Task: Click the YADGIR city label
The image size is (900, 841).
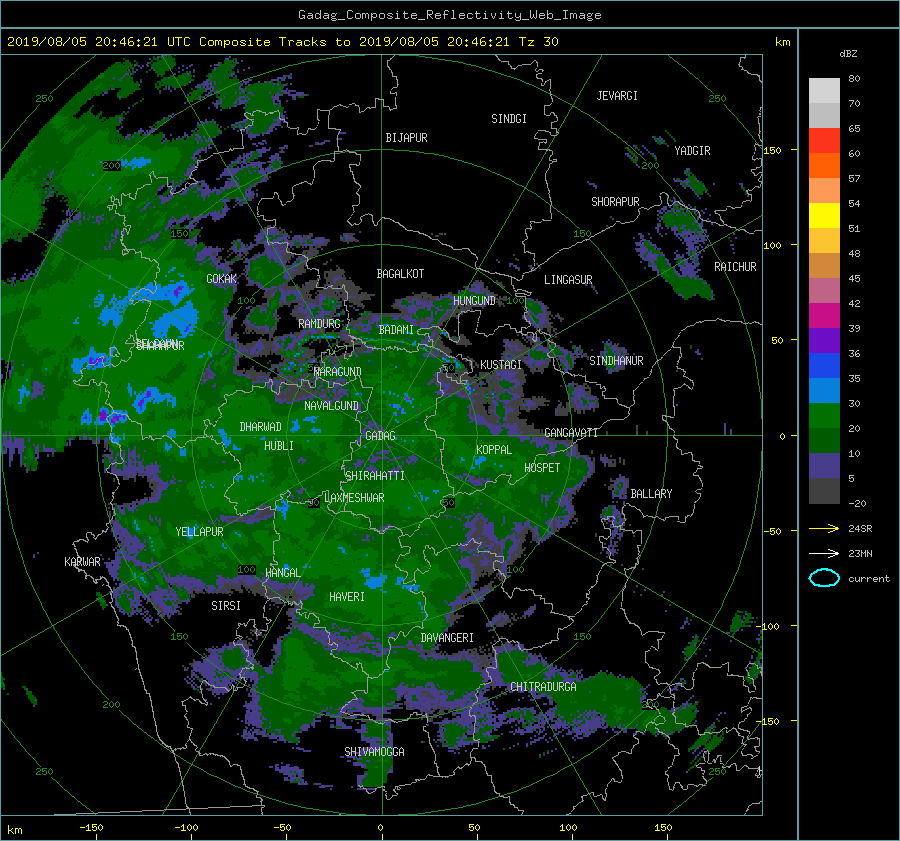Action: pyautogui.click(x=692, y=151)
